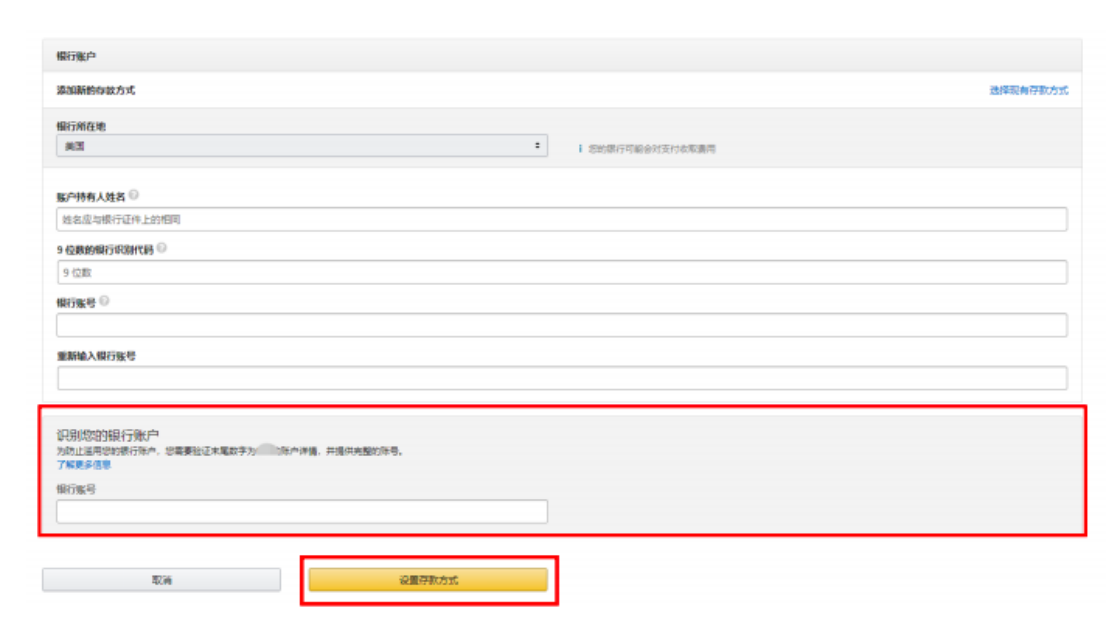Viewport: 1107px width, 619px height.
Task: Open 选择现有存款方式 link
Action: pyautogui.click(x=1028, y=90)
